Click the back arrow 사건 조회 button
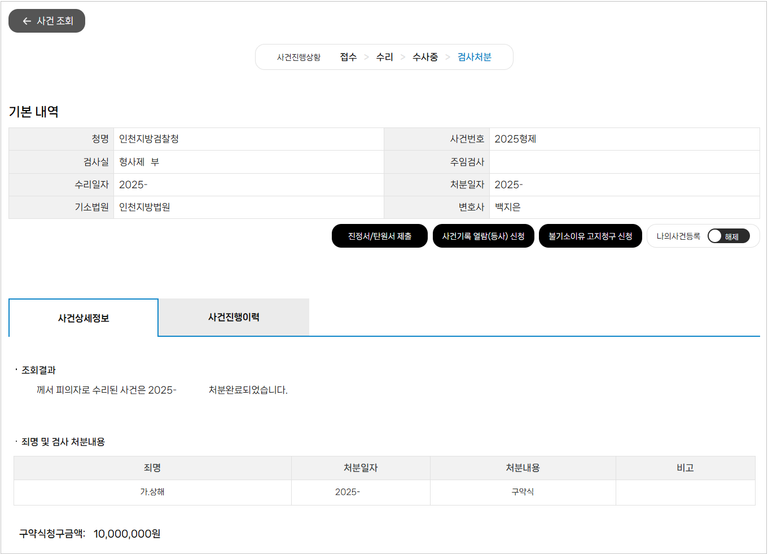Image resolution: width=768 pixels, height=554 pixels. tap(47, 20)
